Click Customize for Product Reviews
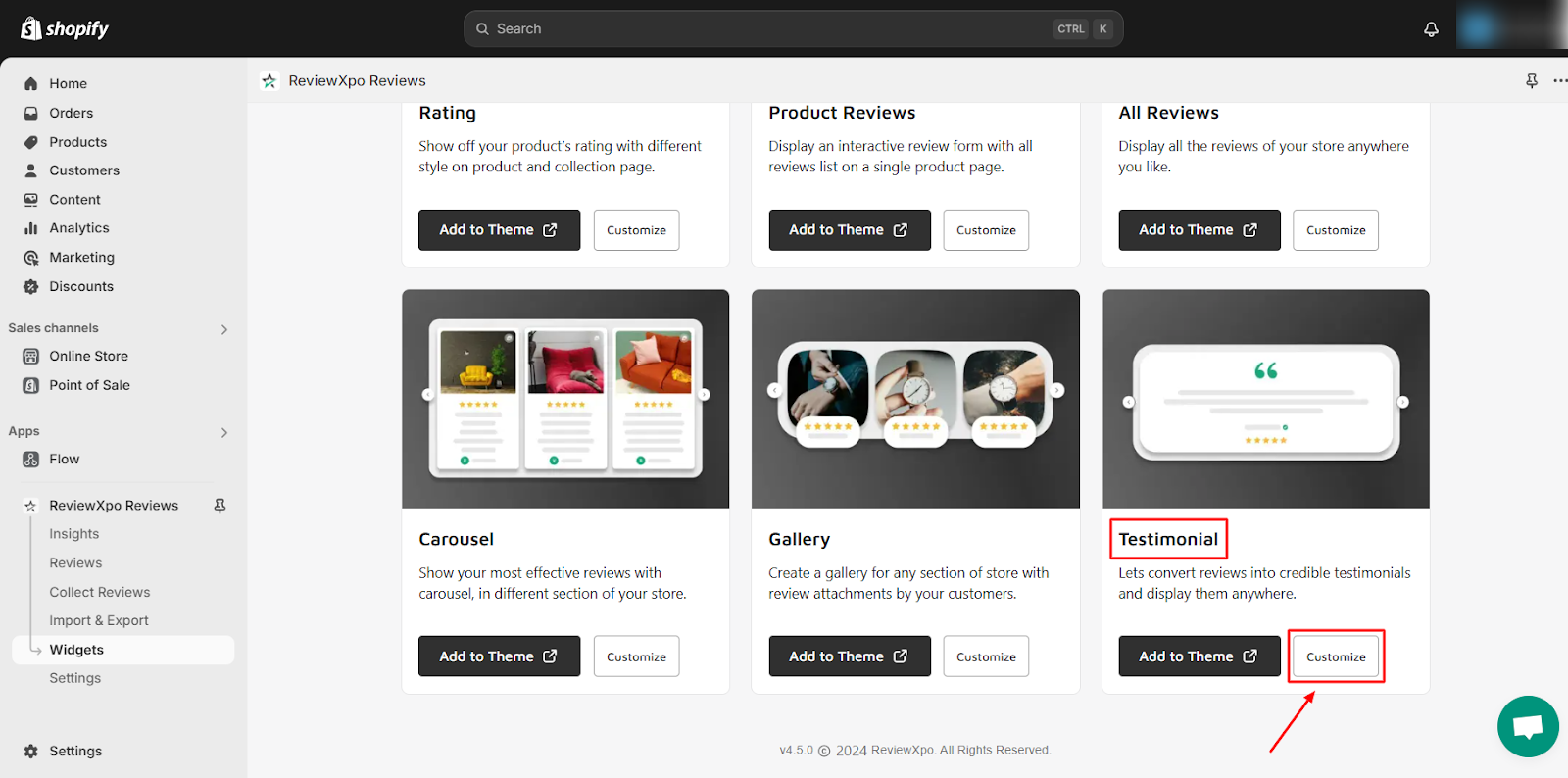The width and height of the screenshot is (1568, 778). tap(986, 230)
